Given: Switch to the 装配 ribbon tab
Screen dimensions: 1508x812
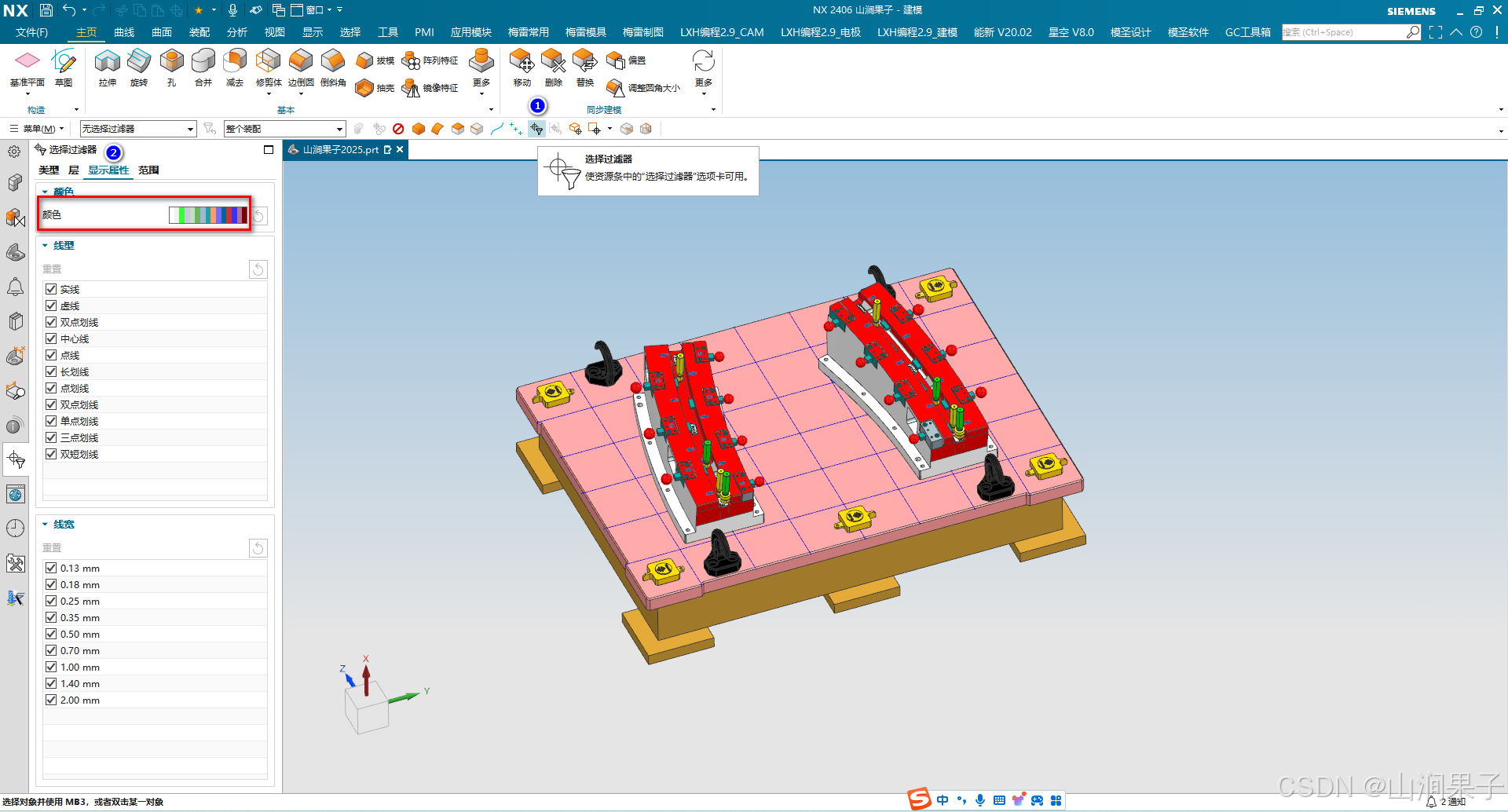Looking at the screenshot, I should pos(199,32).
